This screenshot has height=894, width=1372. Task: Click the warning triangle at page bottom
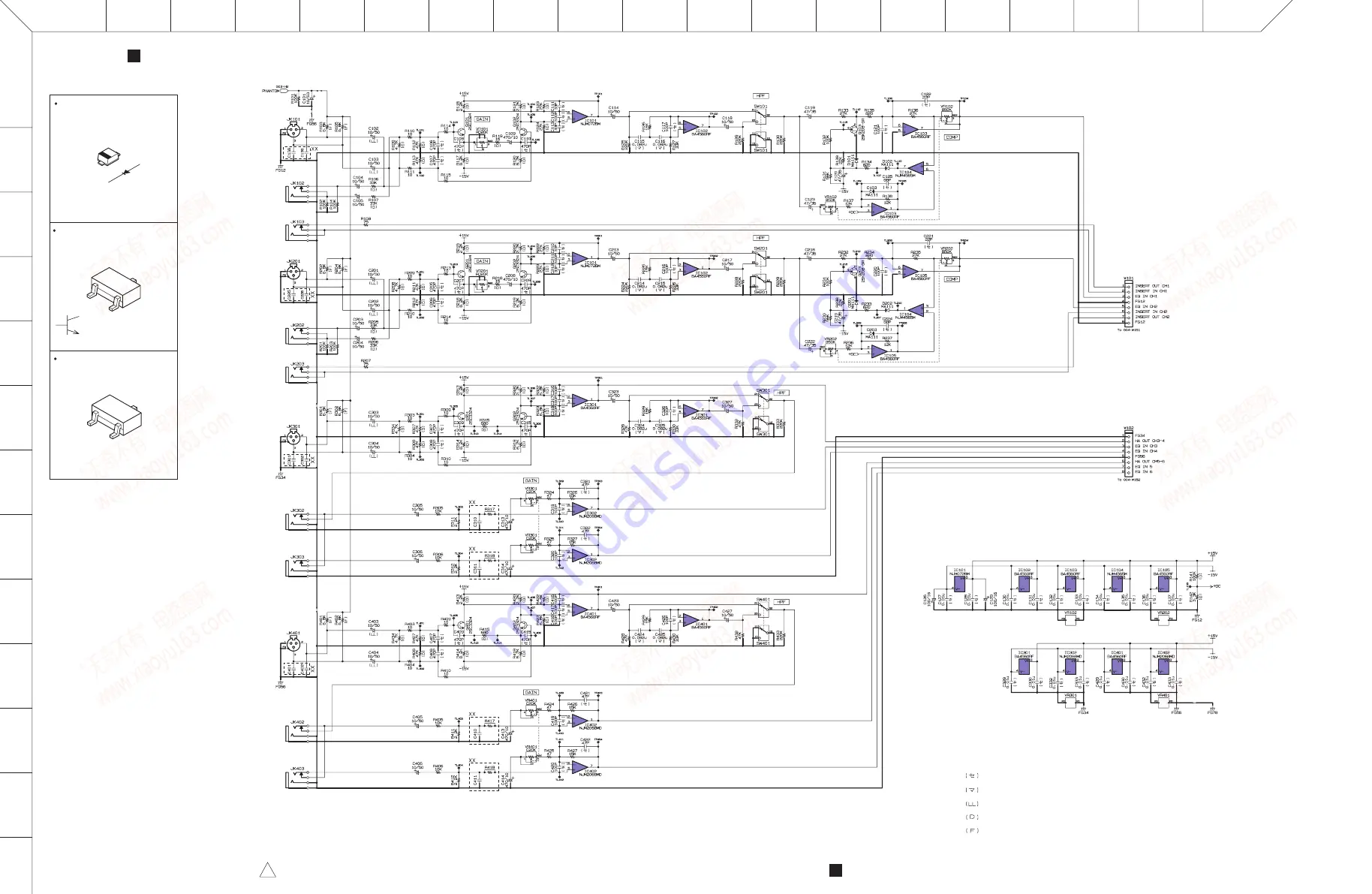[x=267, y=871]
